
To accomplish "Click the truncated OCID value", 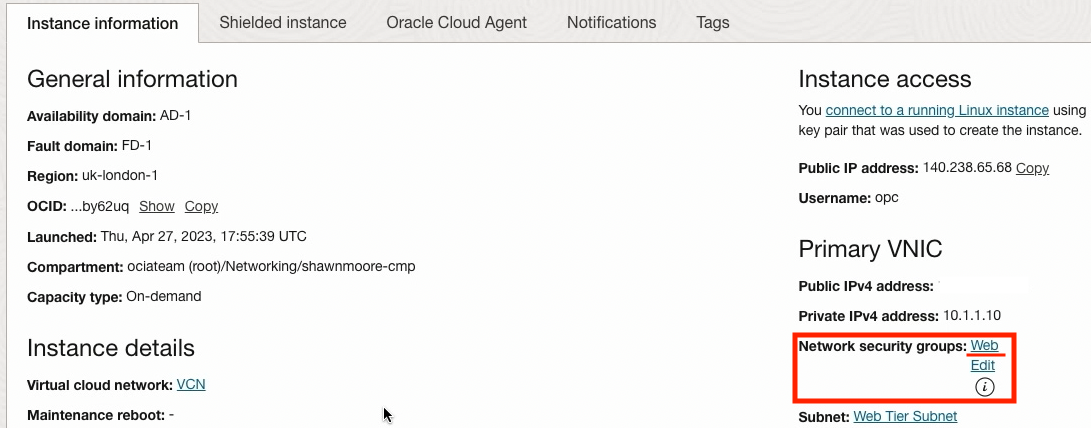I will [x=100, y=206].
